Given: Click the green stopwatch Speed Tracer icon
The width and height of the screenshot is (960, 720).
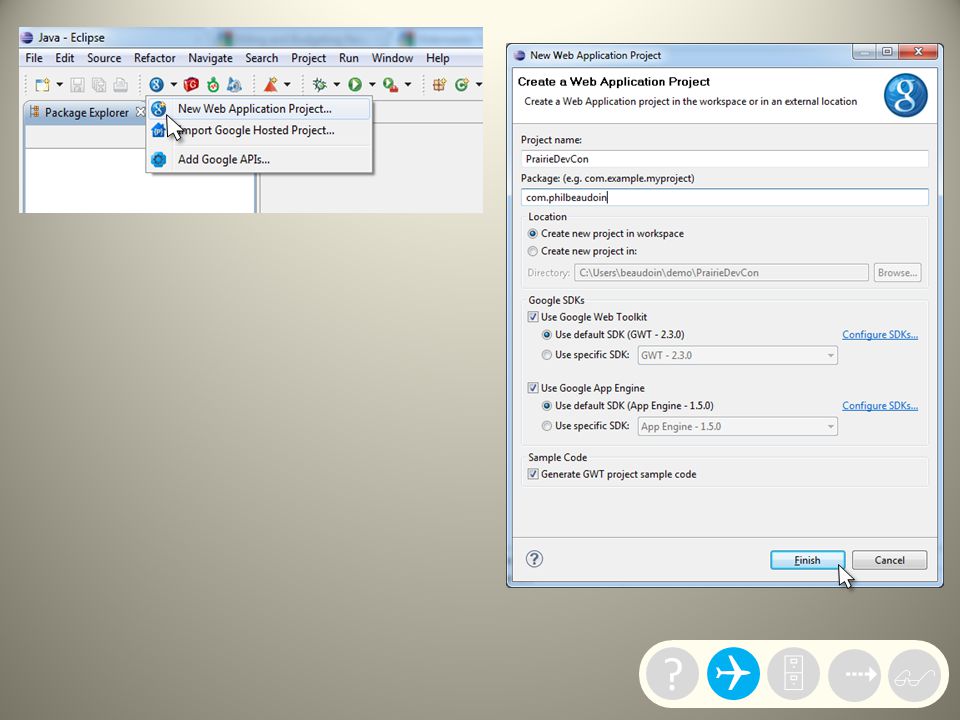Looking at the screenshot, I should [x=212, y=84].
